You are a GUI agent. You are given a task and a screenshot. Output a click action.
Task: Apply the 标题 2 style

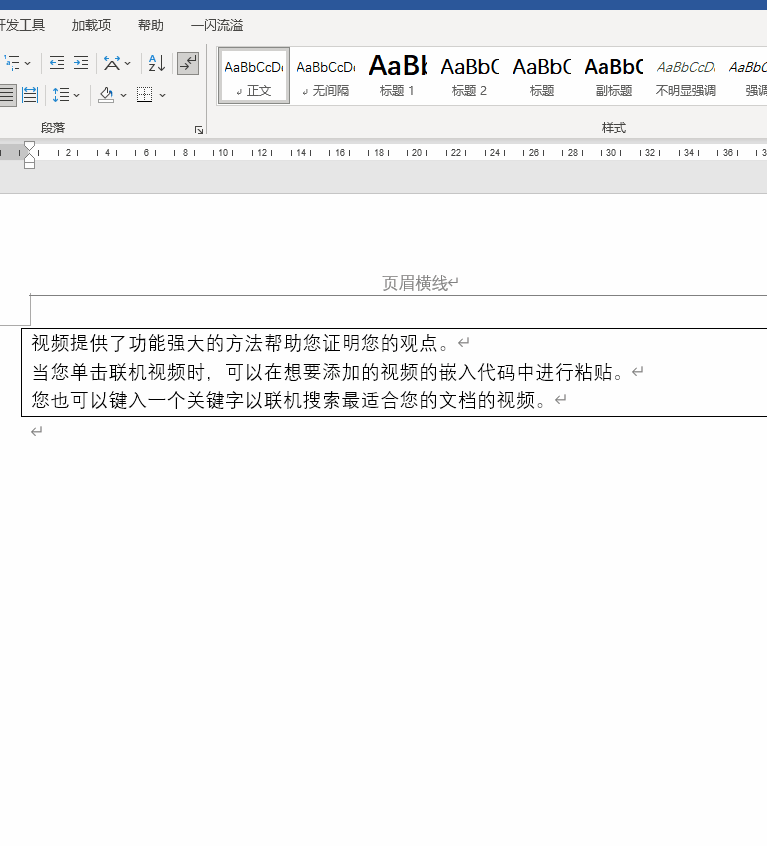pos(469,76)
